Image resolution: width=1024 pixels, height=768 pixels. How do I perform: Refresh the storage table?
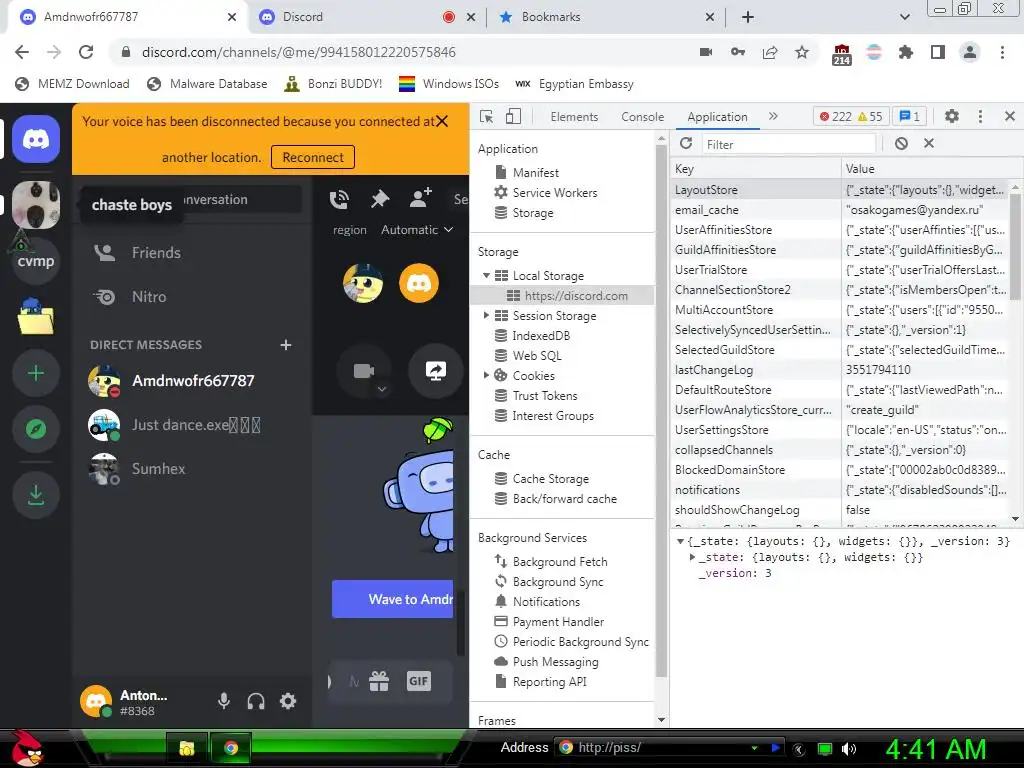[x=686, y=143]
